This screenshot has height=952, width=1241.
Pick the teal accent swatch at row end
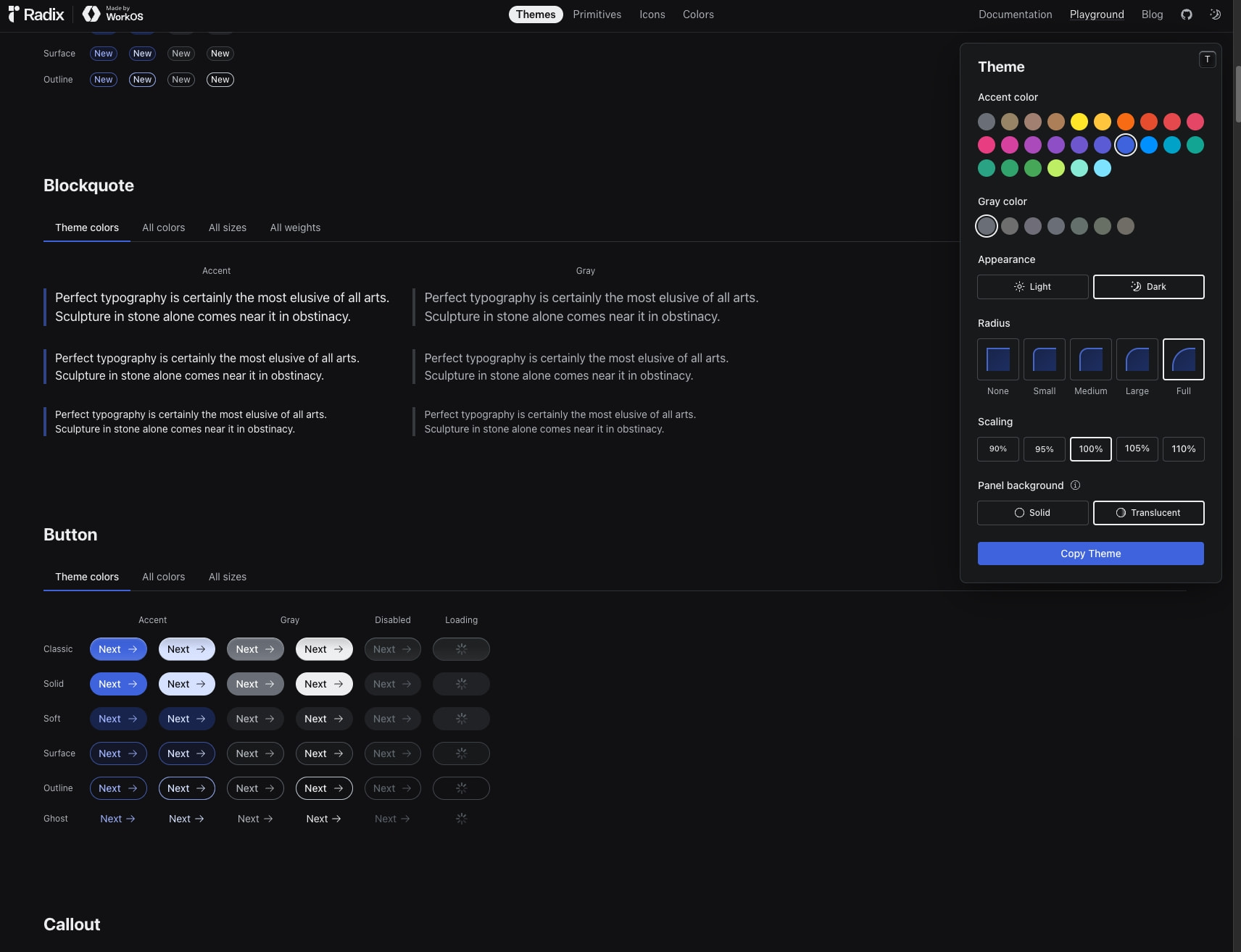(1195, 145)
